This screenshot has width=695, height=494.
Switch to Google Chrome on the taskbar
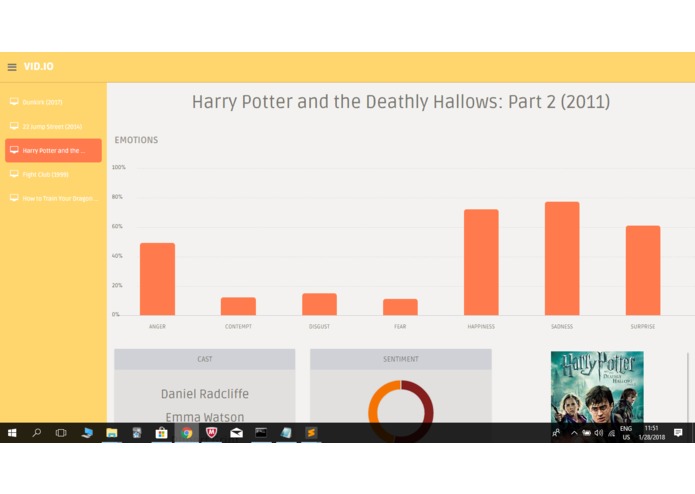pyautogui.click(x=187, y=433)
